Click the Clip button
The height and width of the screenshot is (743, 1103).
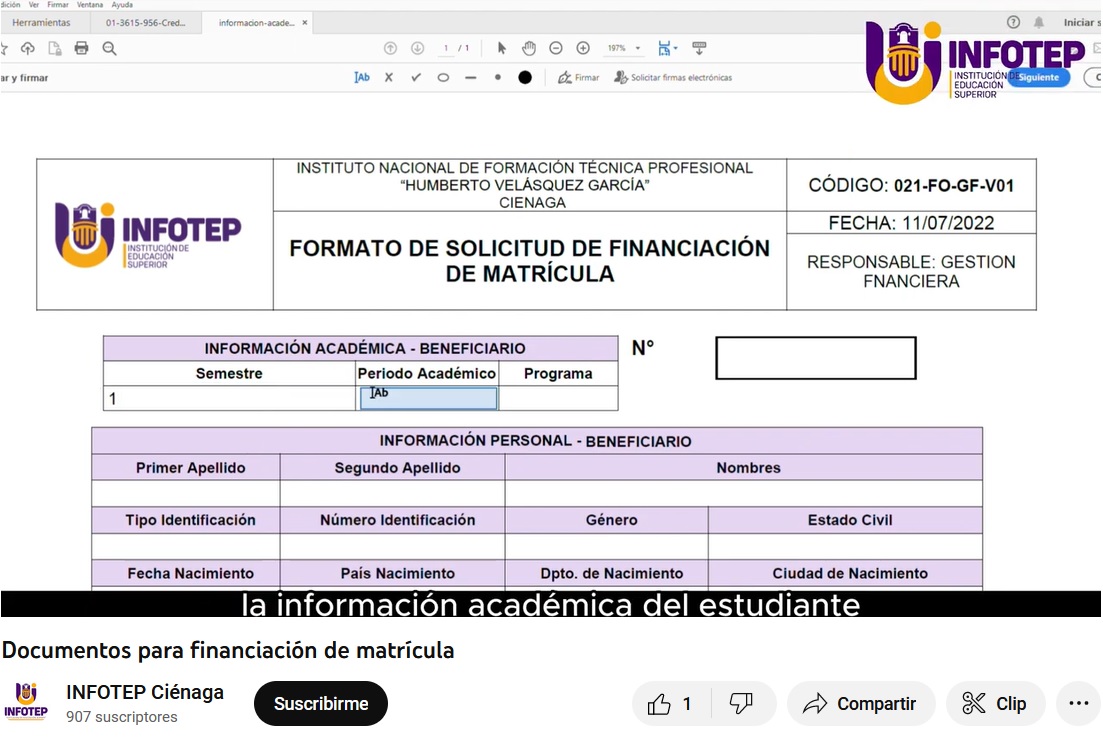coord(995,704)
